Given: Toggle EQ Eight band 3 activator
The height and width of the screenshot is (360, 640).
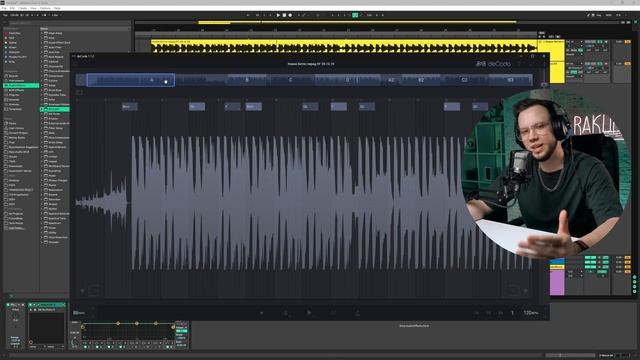Looking at the screenshot, I should 109,347.
